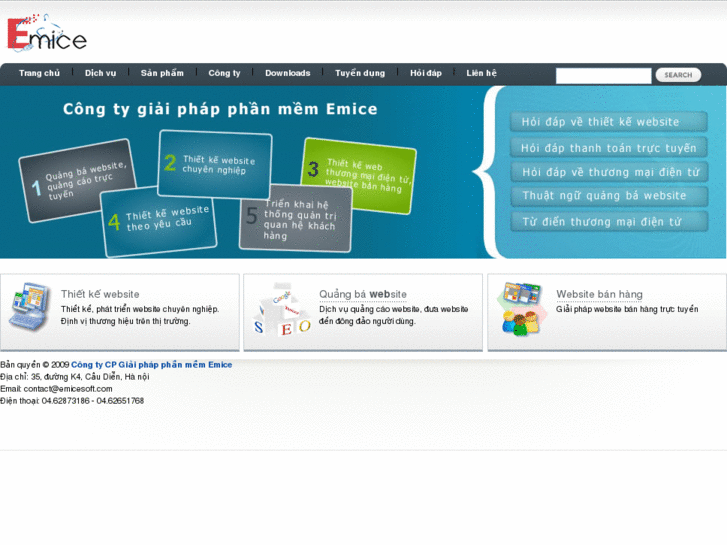Image resolution: width=727 pixels, height=545 pixels.
Task: Click the Emice logo
Action: 46,33
